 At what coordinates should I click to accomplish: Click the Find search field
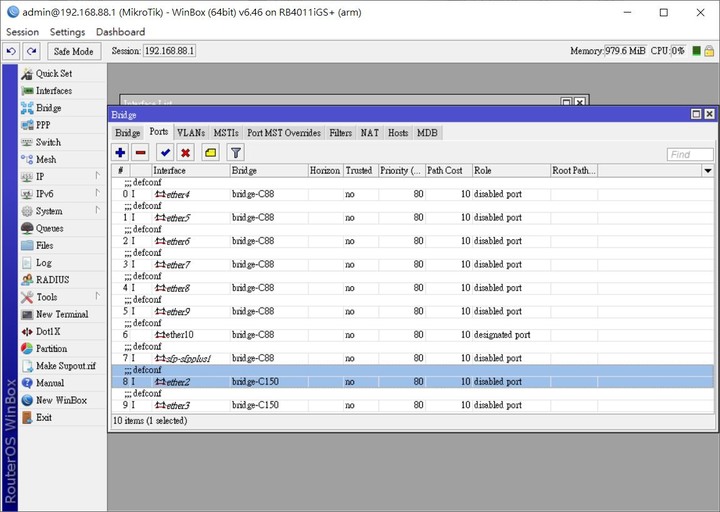click(x=690, y=154)
